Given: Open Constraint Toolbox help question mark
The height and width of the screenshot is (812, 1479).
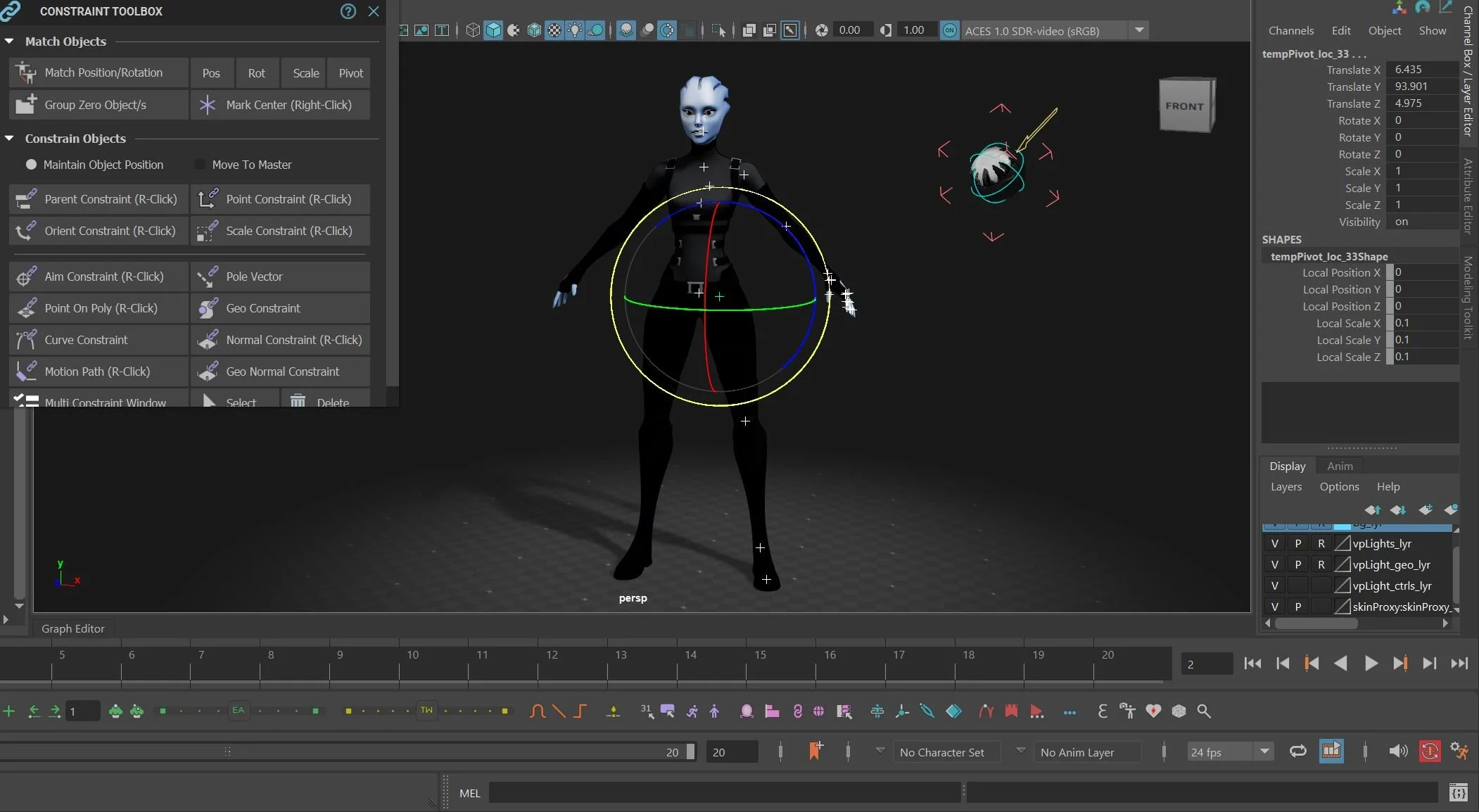Looking at the screenshot, I should [x=348, y=11].
